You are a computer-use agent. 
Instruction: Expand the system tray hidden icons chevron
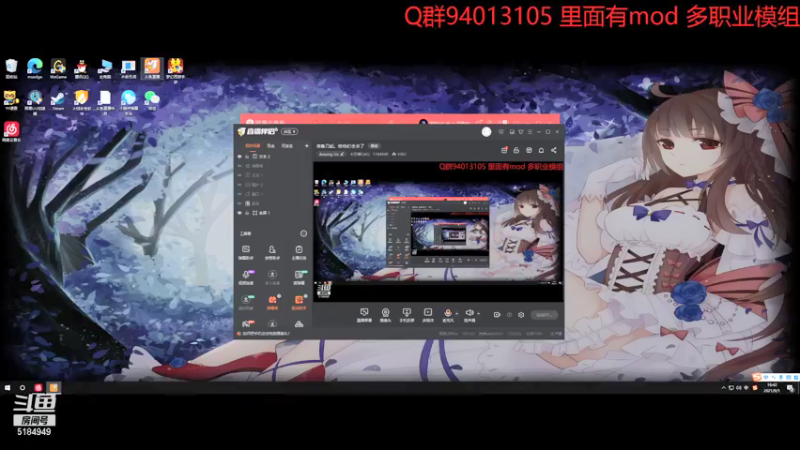coord(723,388)
